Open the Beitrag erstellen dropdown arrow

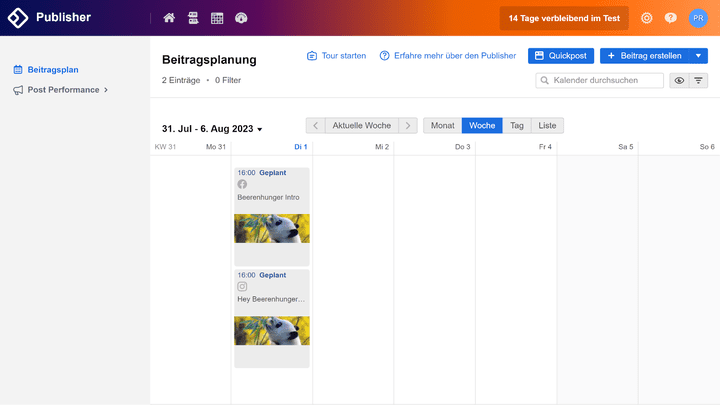point(698,56)
